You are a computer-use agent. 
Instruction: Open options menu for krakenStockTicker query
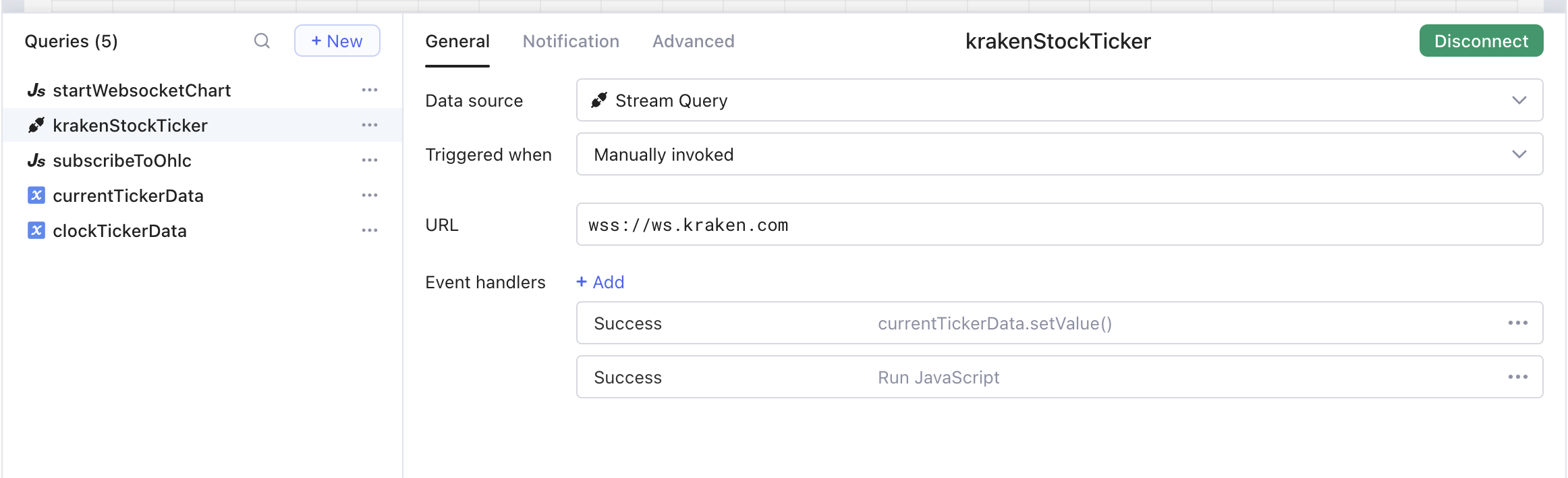369,126
